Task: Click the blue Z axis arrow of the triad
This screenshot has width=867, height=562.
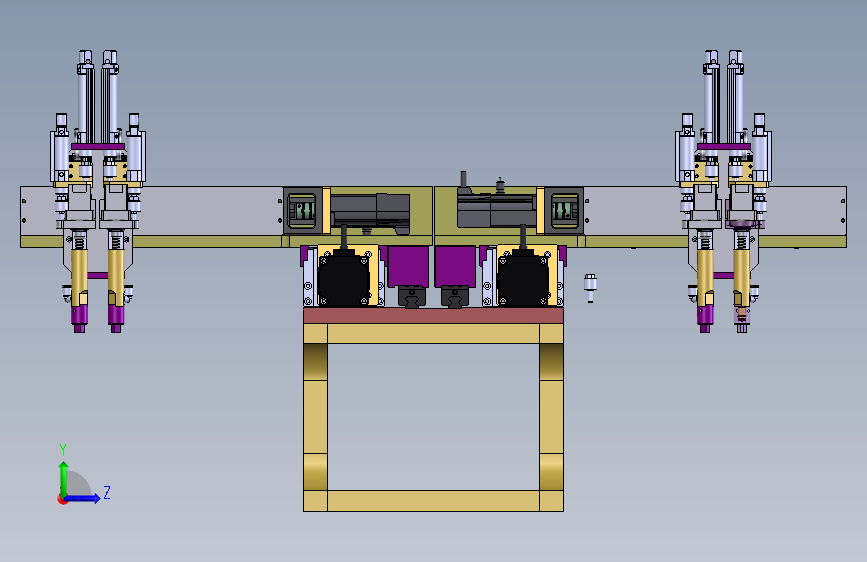Action: (82, 498)
